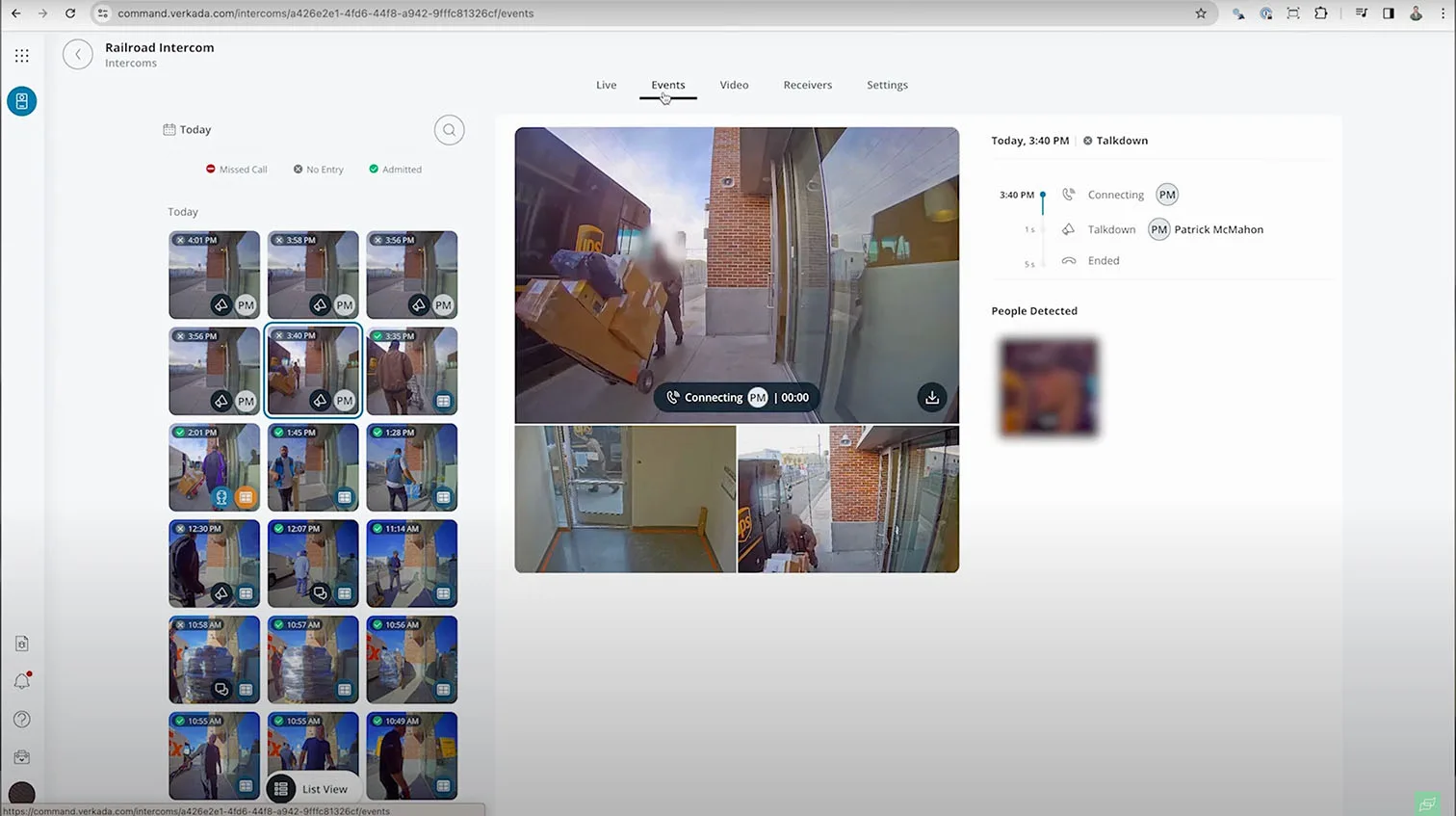
Task: Click the search magnifier icon above events
Action: click(449, 130)
